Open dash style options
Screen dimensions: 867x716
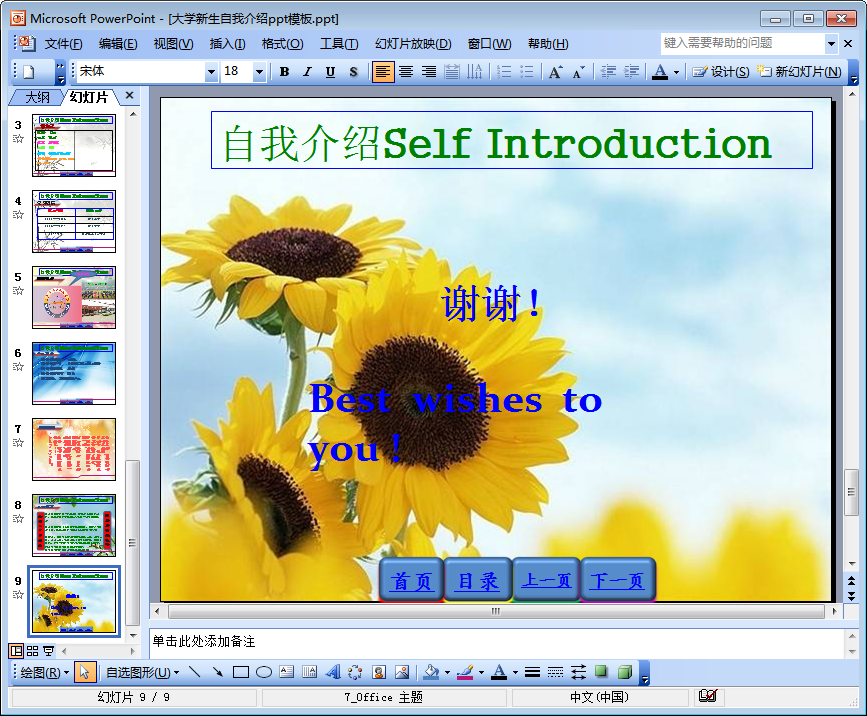pos(556,672)
